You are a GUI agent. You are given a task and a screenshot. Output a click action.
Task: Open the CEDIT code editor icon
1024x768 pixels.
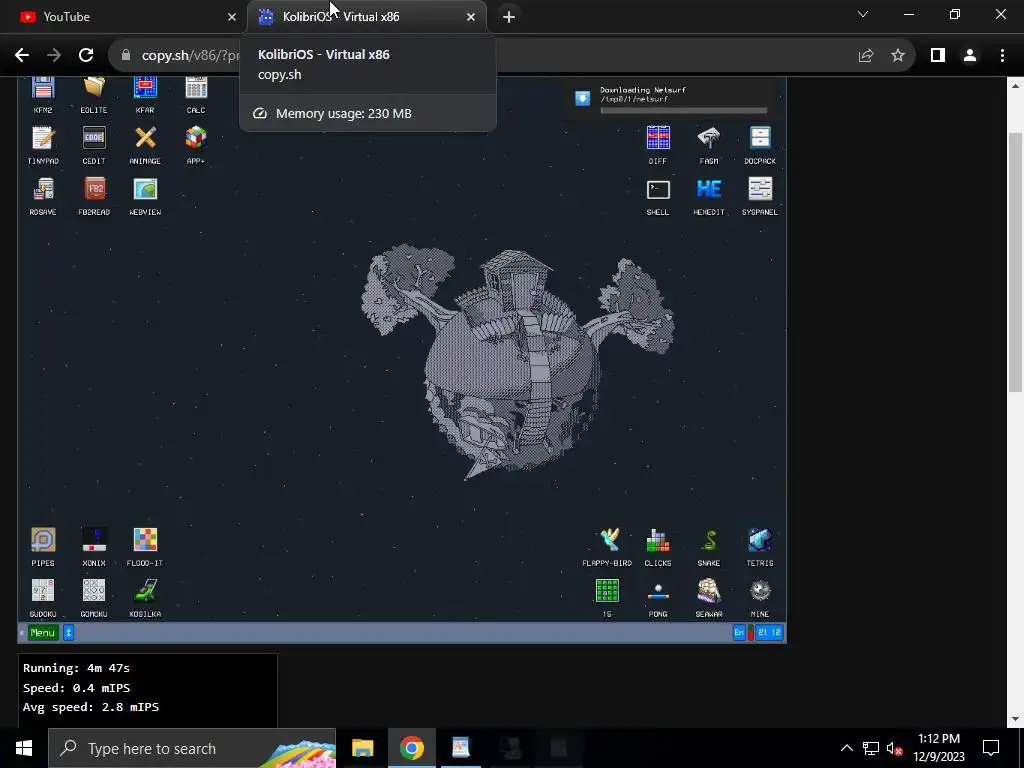94,145
